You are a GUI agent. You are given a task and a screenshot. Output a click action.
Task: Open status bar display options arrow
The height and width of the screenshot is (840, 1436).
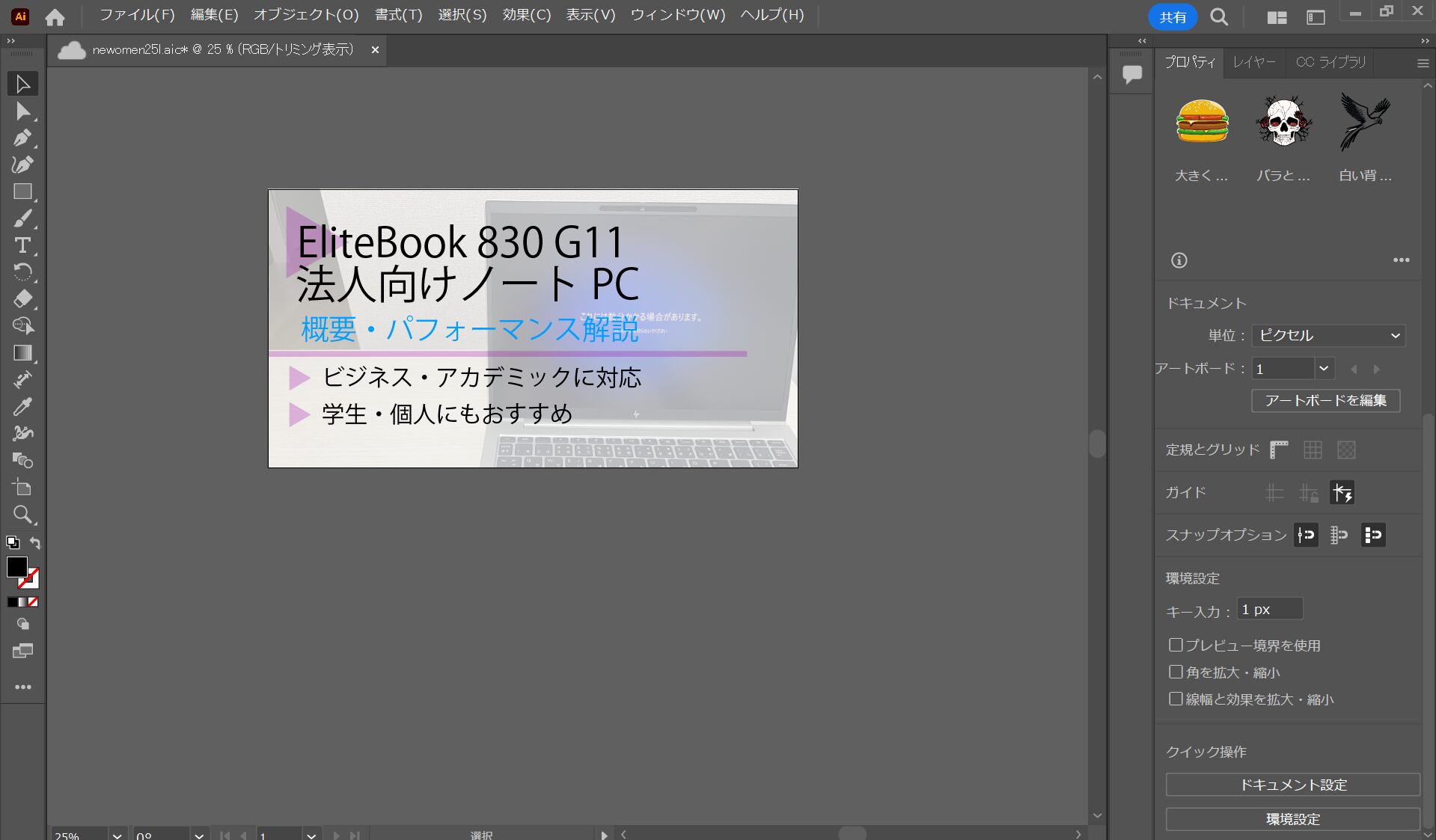(x=604, y=835)
